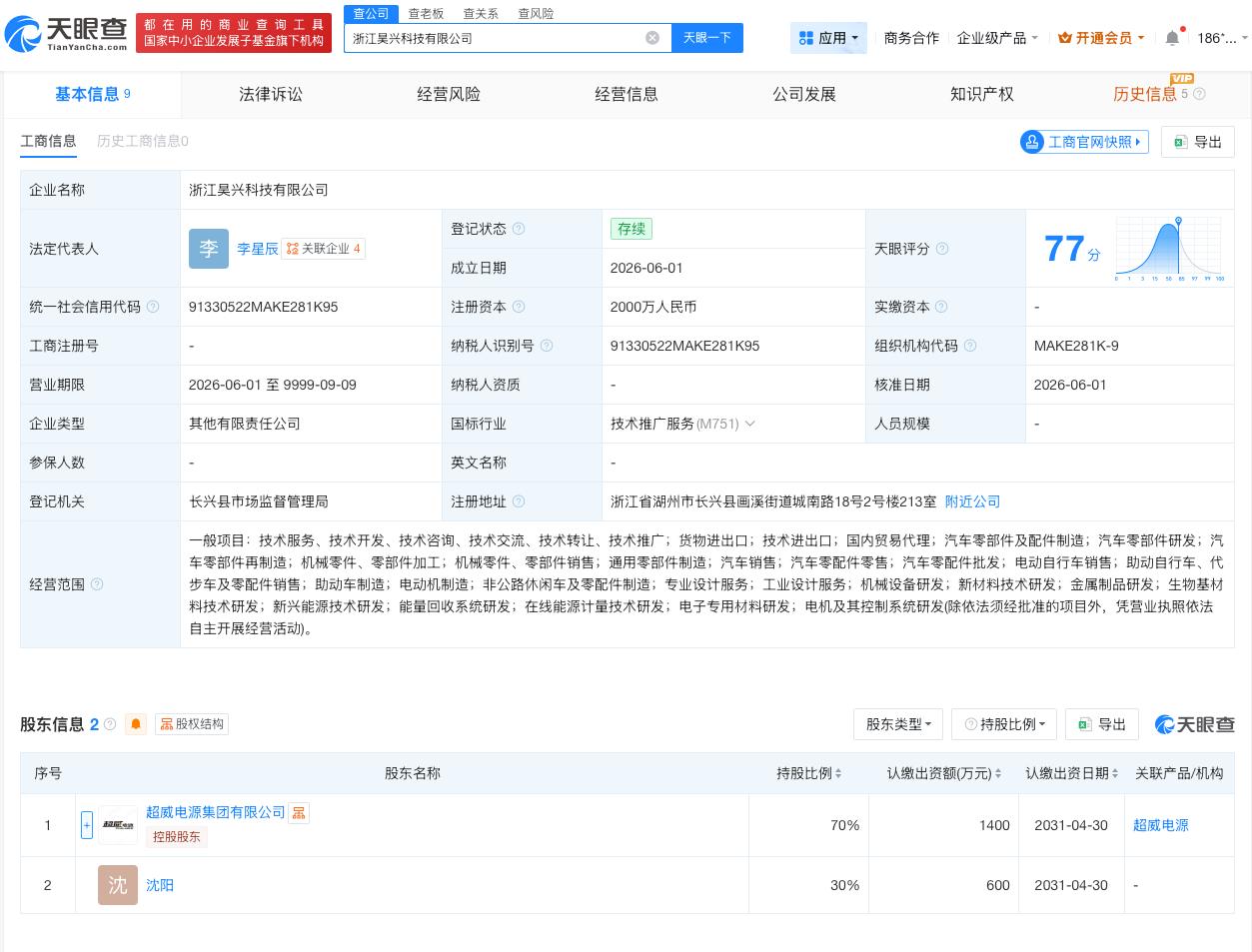
Task: Open the 附近公司 link
Action: (x=972, y=501)
